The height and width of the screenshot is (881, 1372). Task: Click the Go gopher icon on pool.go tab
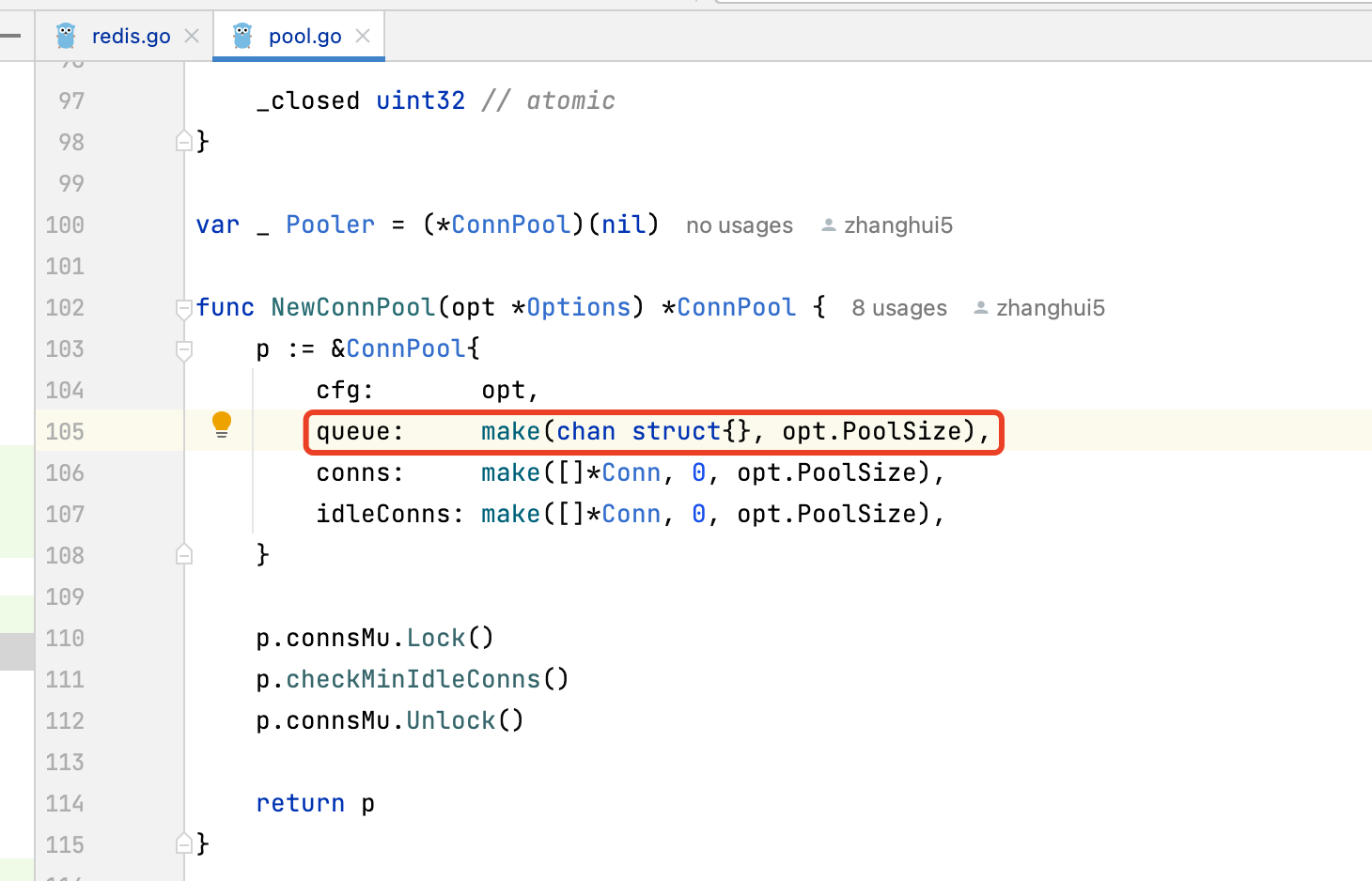click(x=242, y=37)
